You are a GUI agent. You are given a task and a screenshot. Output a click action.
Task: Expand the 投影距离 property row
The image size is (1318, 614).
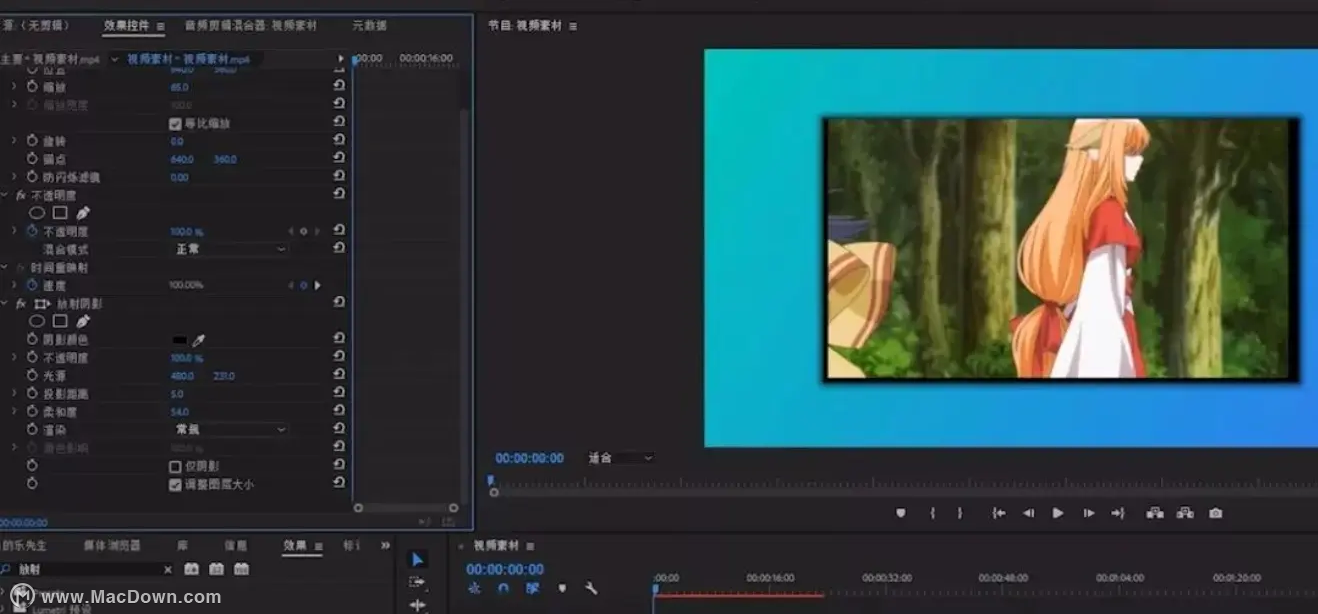click(14, 393)
